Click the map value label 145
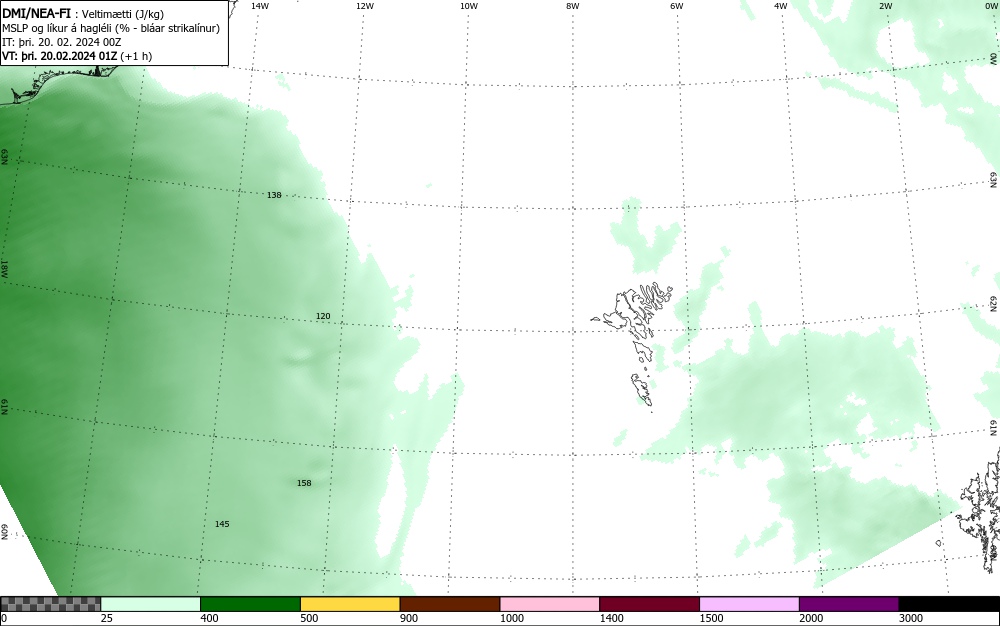The width and height of the screenshot is (1000, 626). [x=222, y=524]
